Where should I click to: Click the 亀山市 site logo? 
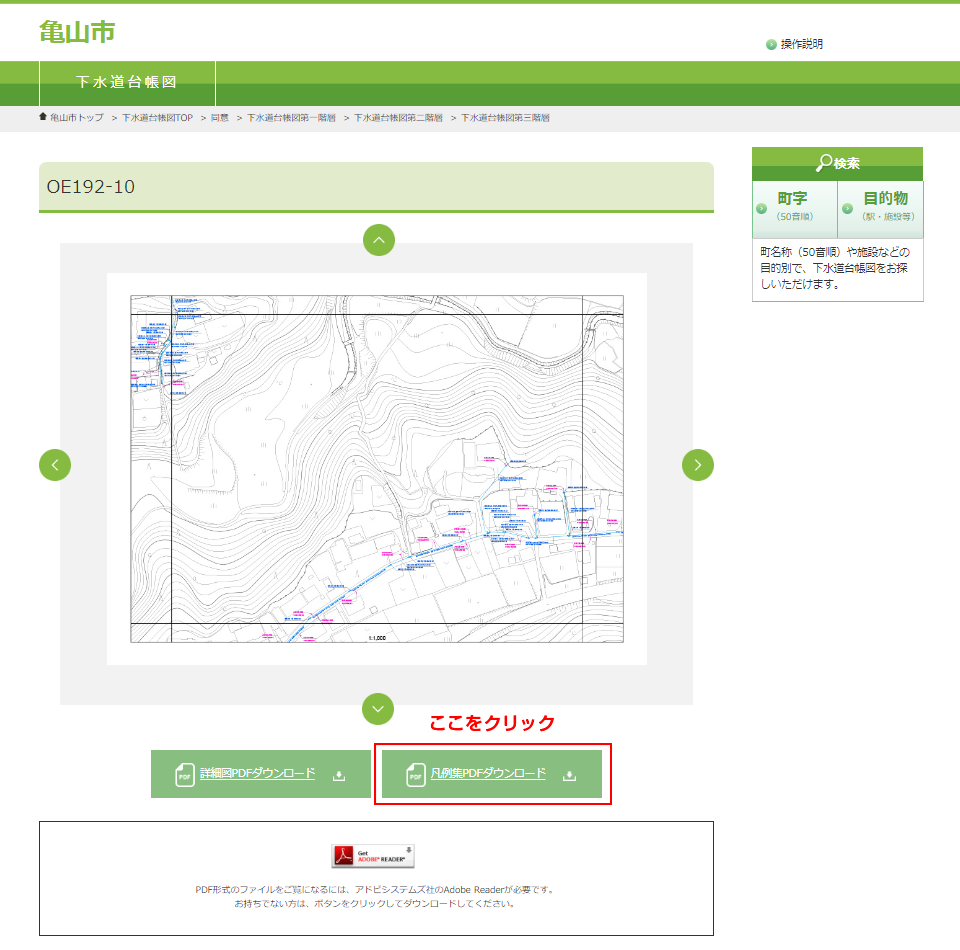(x=77, y=32)
